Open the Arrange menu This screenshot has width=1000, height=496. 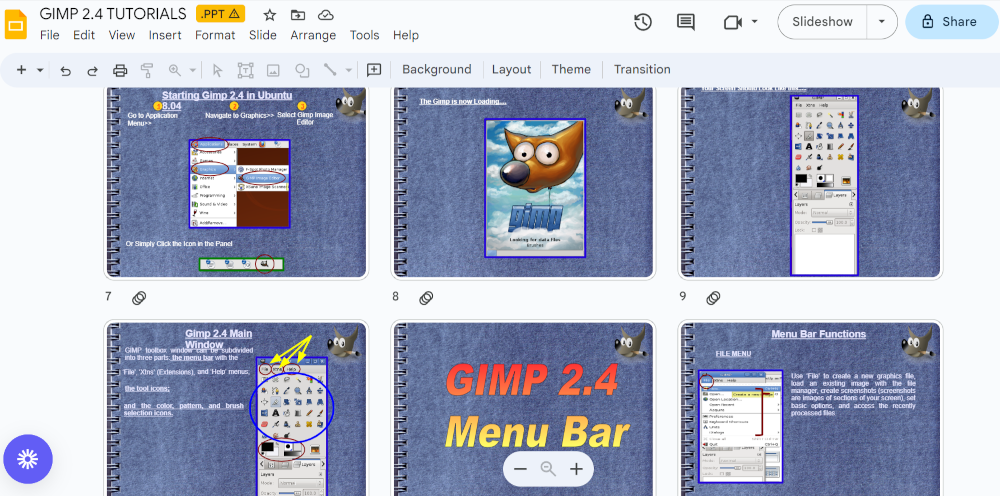(313, 35)
